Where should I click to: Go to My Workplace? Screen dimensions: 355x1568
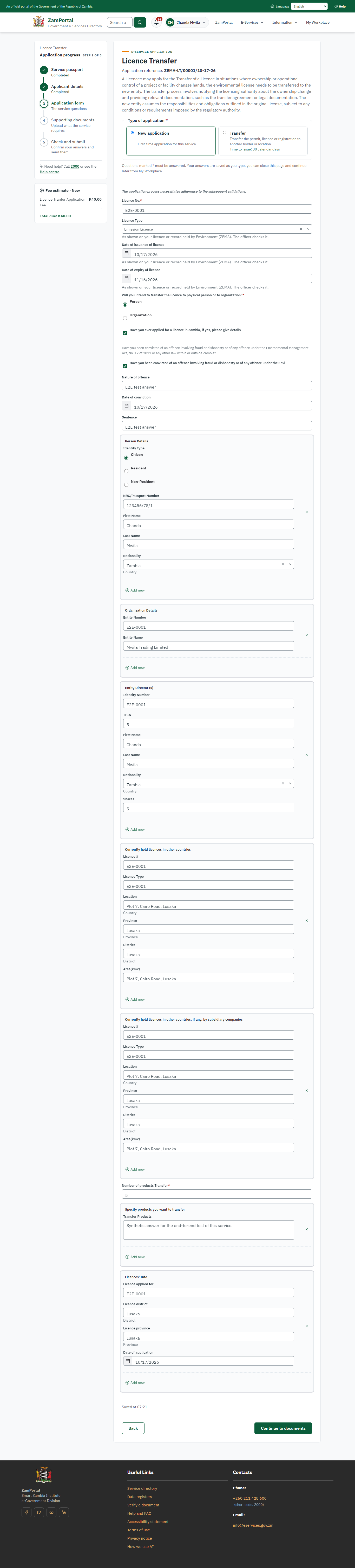click(x=317, y=23)
